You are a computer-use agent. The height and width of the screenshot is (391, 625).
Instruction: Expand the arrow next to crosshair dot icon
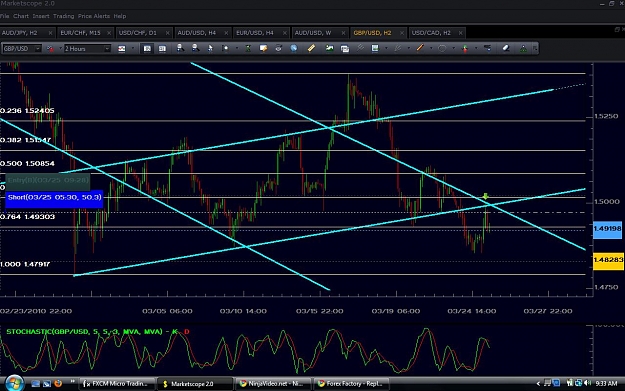(236, 49)
